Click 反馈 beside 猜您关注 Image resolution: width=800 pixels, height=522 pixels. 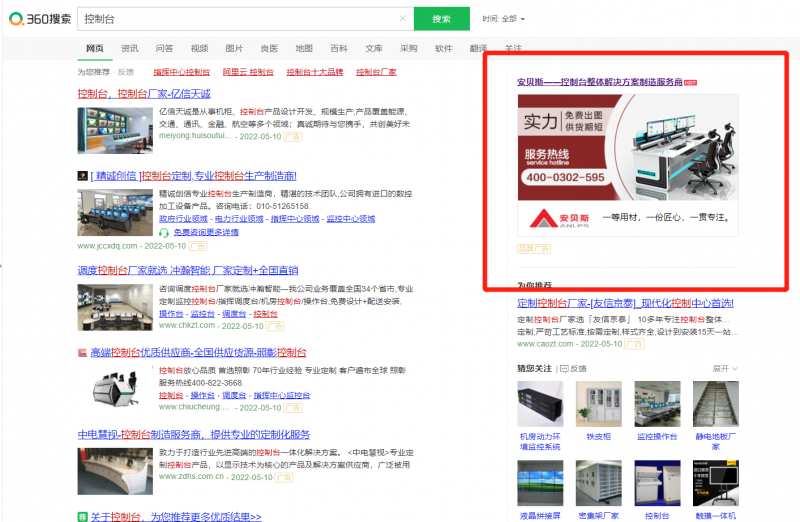click(573, 368)
